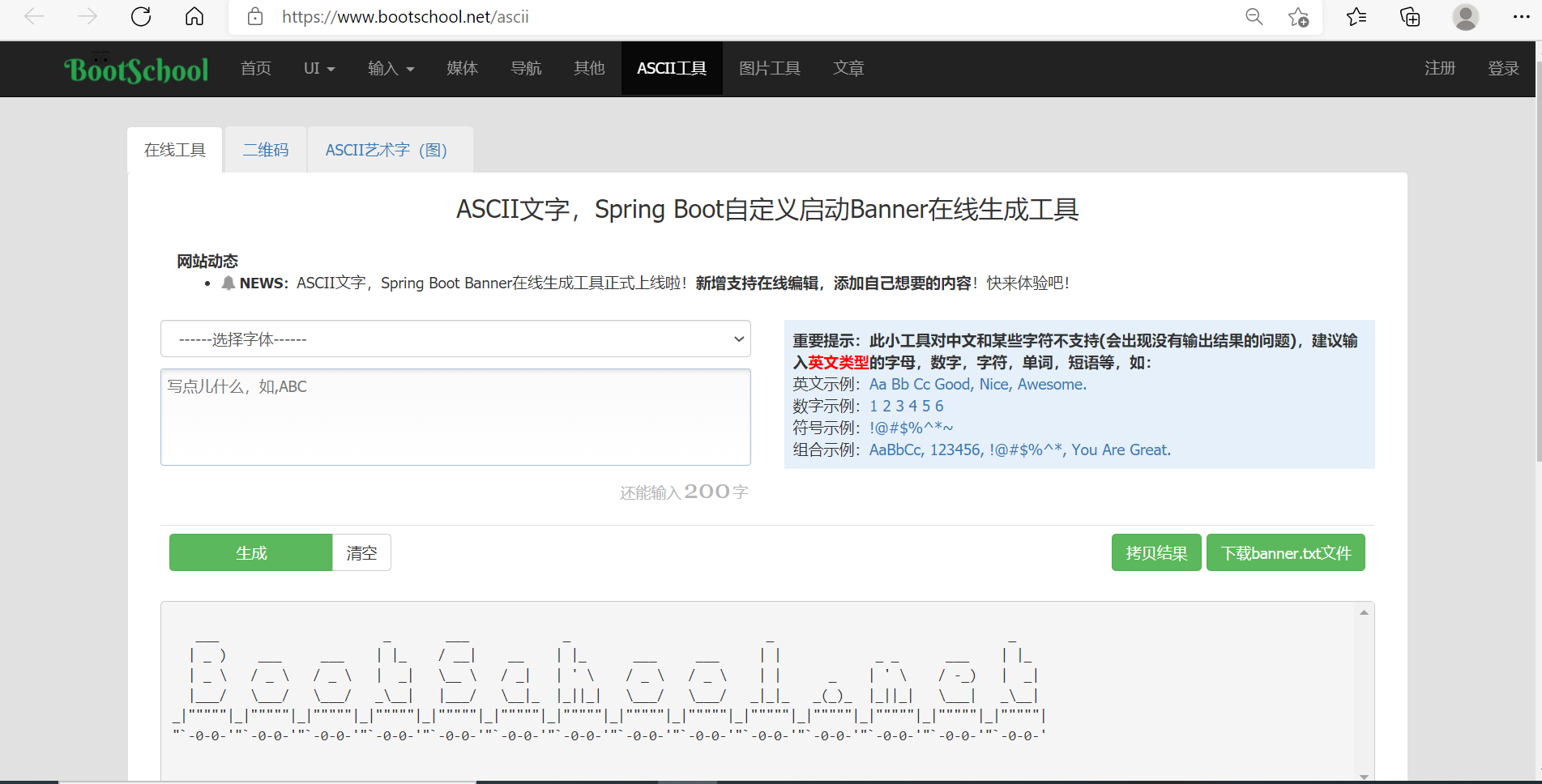Click output area scroll up arrow

click(x=1364, y=612)
